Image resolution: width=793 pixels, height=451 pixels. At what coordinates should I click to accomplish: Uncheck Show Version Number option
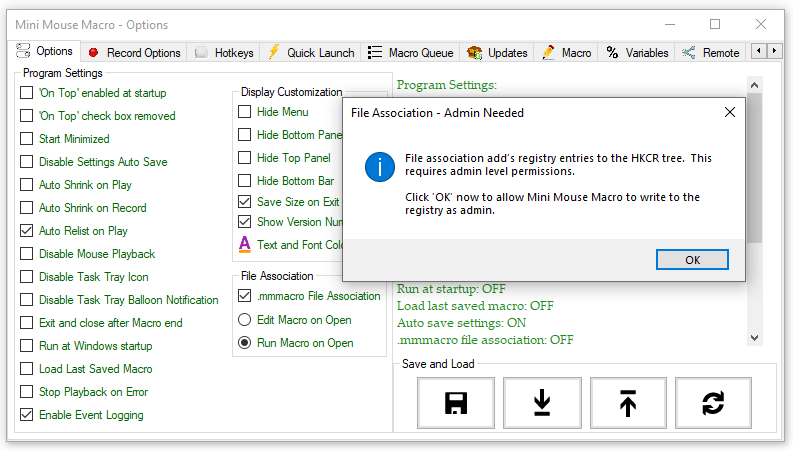tap(245, 221)
